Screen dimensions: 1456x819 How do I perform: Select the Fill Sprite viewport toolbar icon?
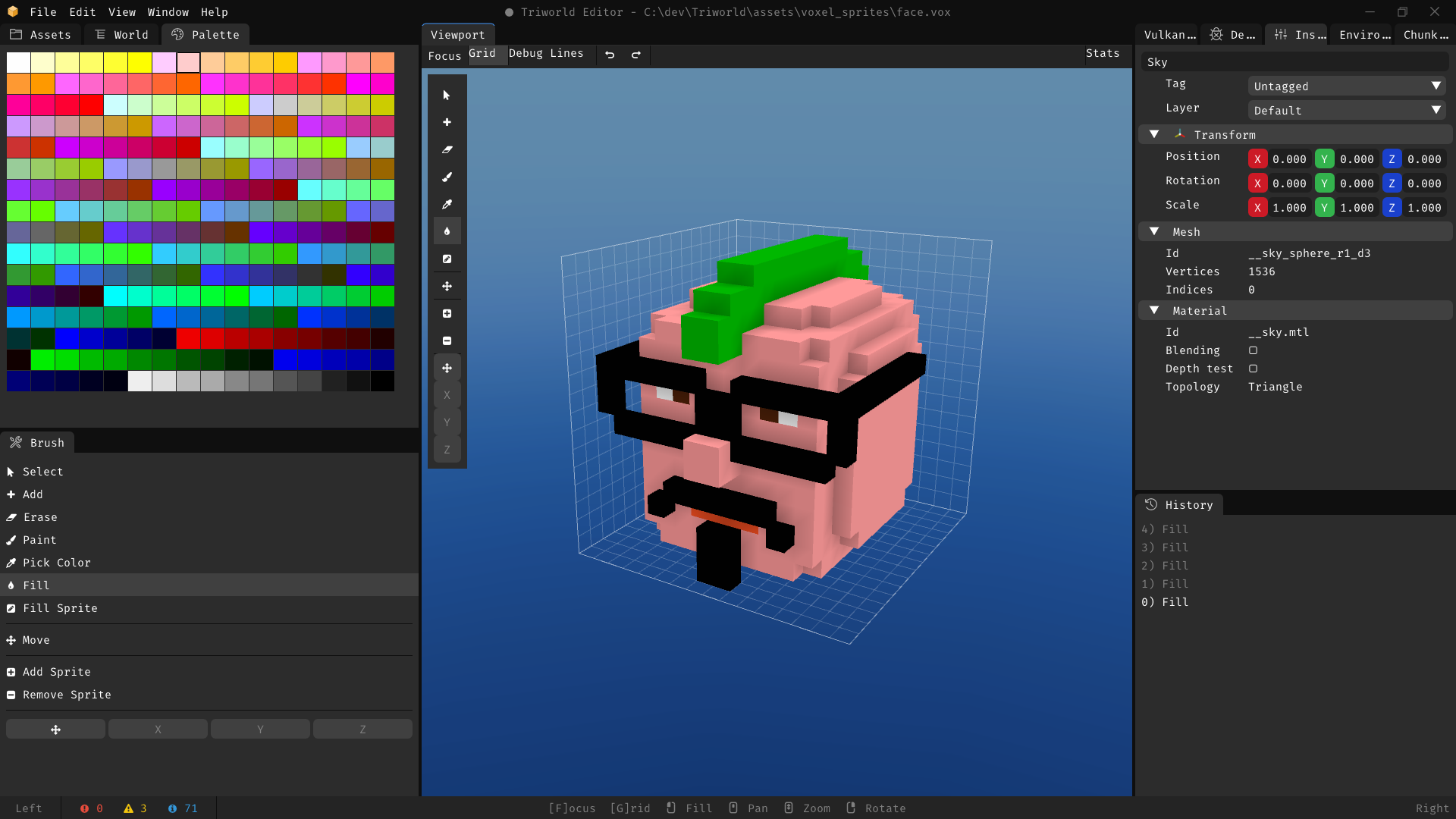pyautogui.click(x=447, y=259)
